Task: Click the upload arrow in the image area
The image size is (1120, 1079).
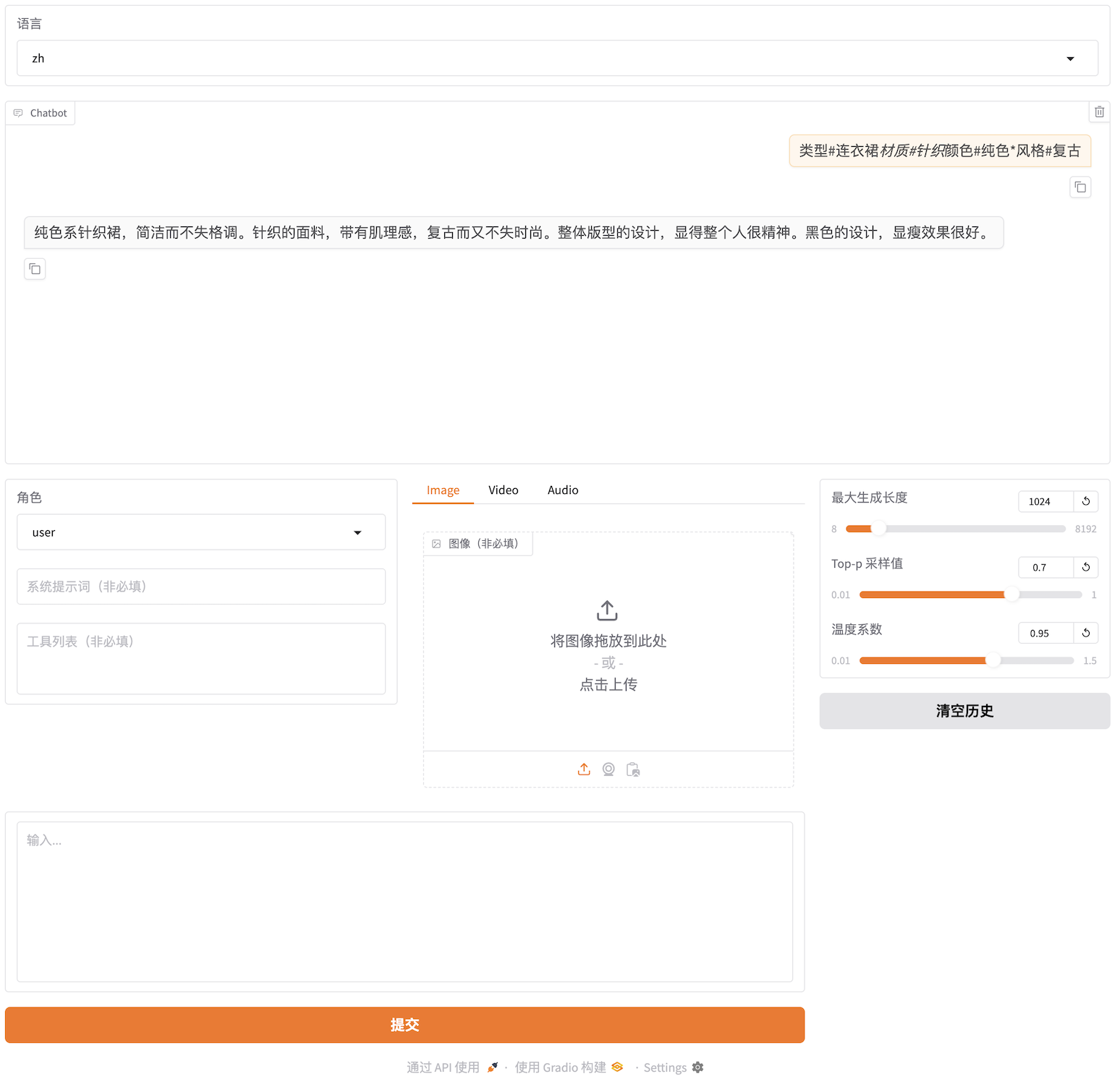Action: point(607,610)
